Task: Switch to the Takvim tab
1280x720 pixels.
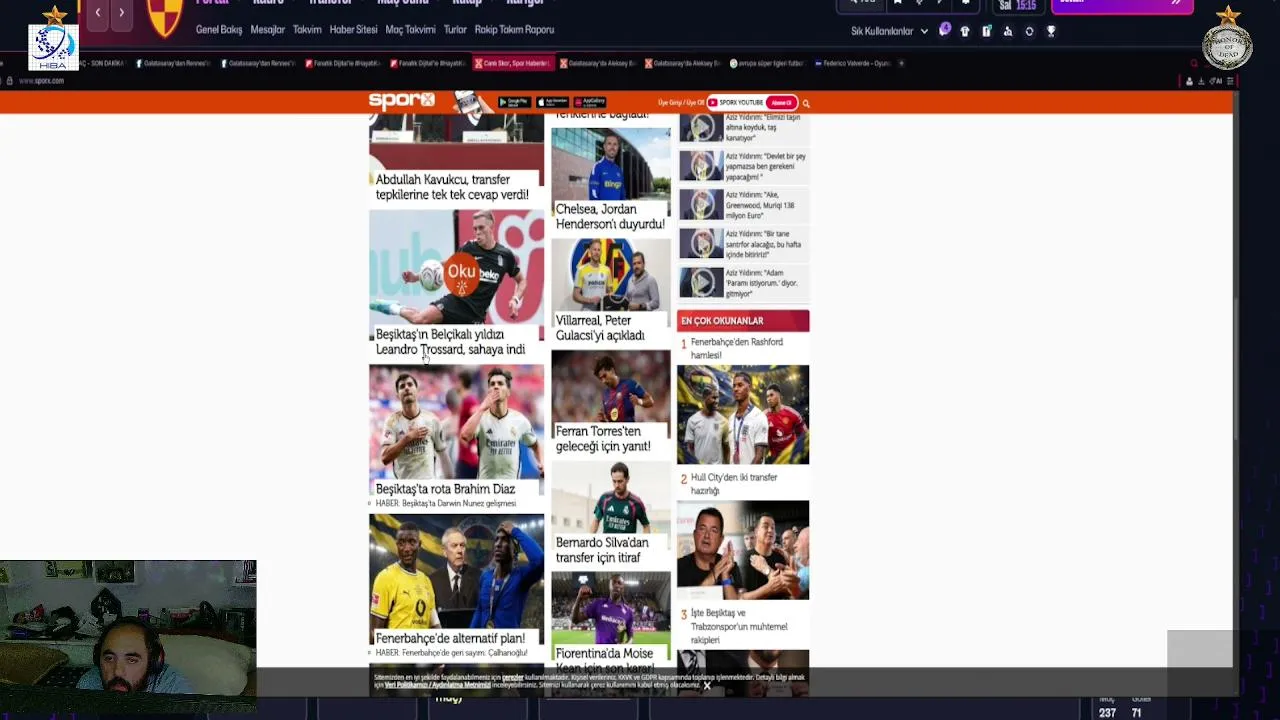Action: (x=307, y=30)
